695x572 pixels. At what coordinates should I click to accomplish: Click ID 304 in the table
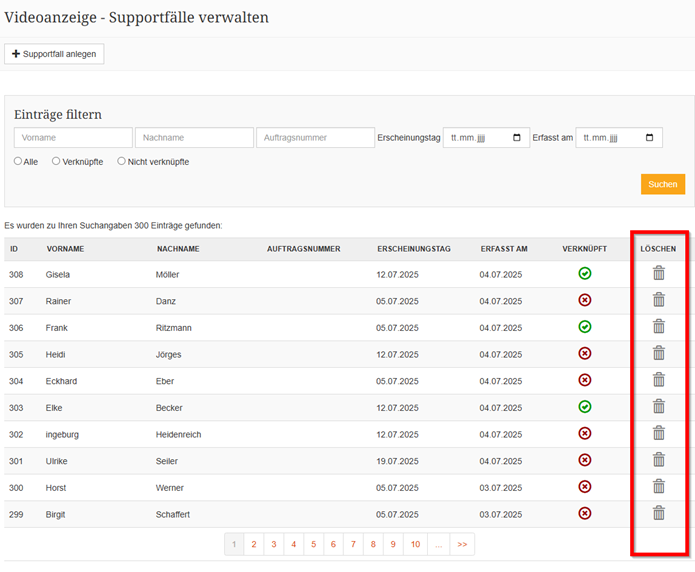click(16, 381)
